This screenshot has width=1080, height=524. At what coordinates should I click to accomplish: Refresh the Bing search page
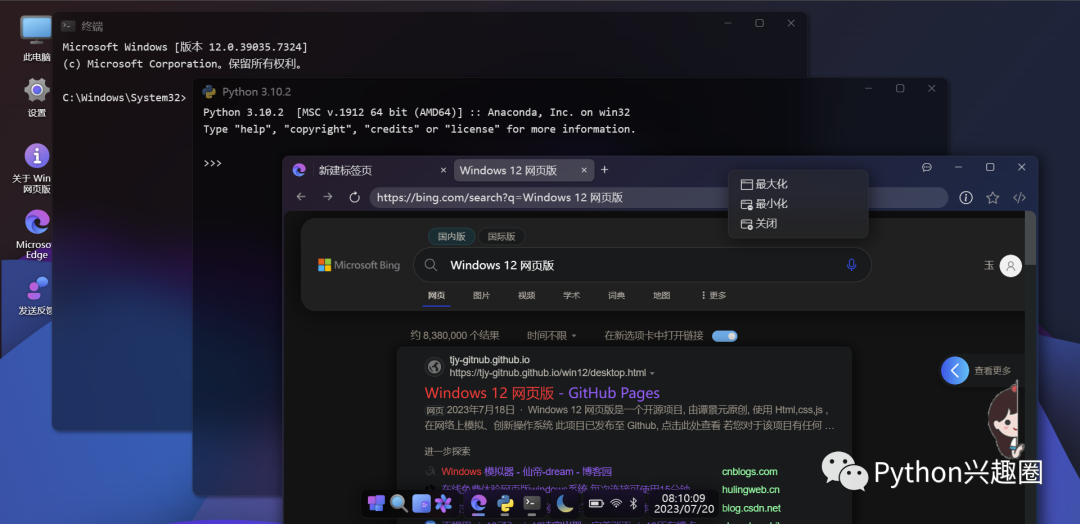[355, 197]
